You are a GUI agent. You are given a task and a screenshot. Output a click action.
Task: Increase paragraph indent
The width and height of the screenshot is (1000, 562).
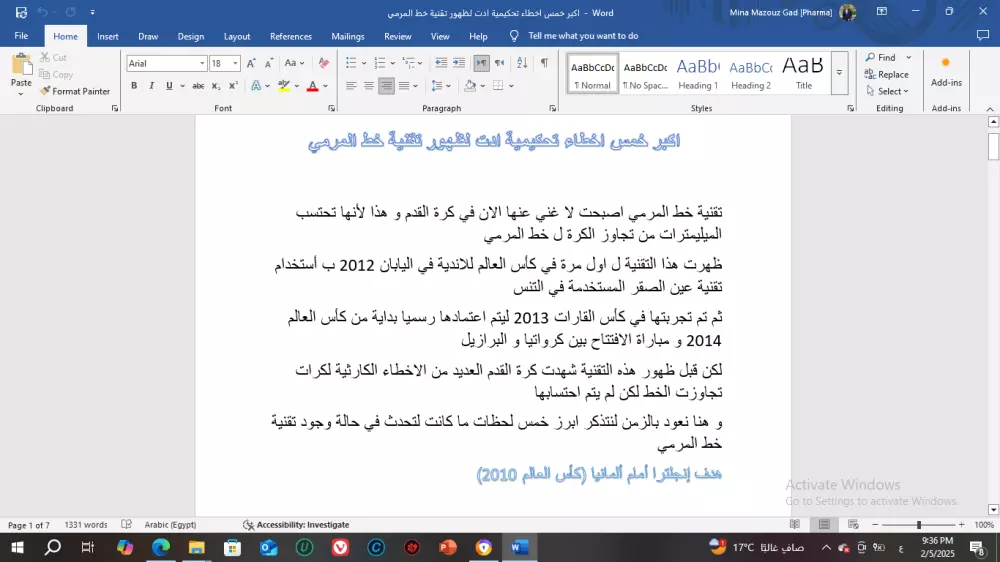coord(459,63)
